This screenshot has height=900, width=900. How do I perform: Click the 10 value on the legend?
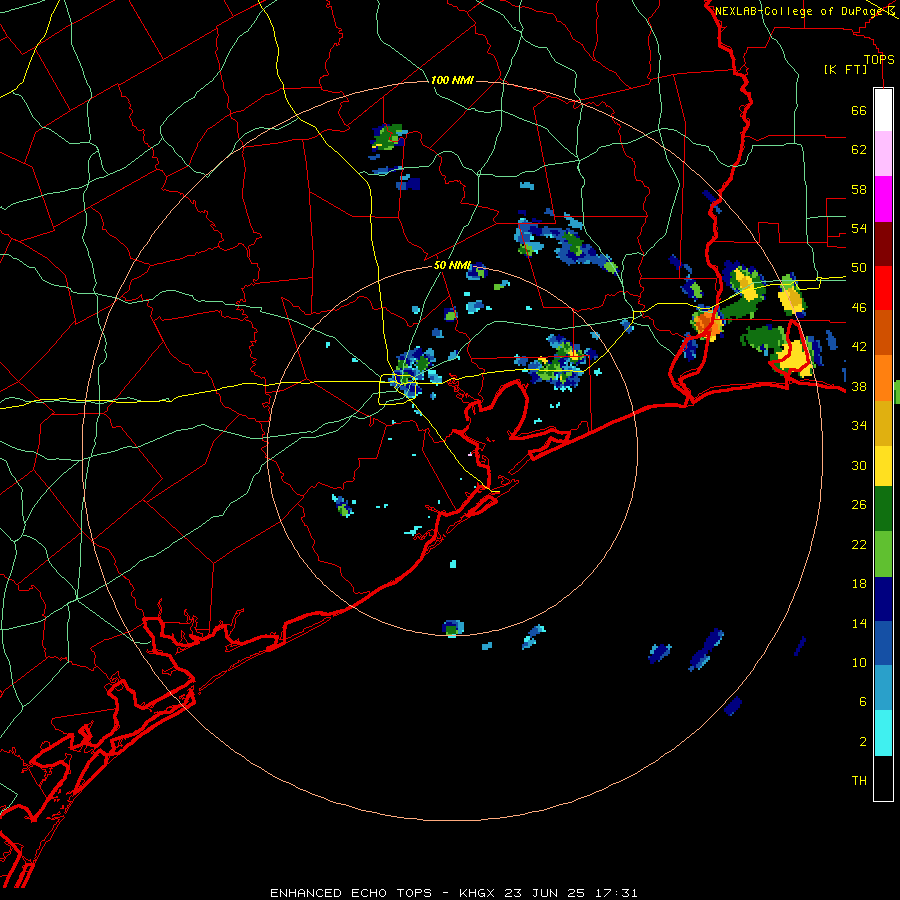(x=859, y=662)
